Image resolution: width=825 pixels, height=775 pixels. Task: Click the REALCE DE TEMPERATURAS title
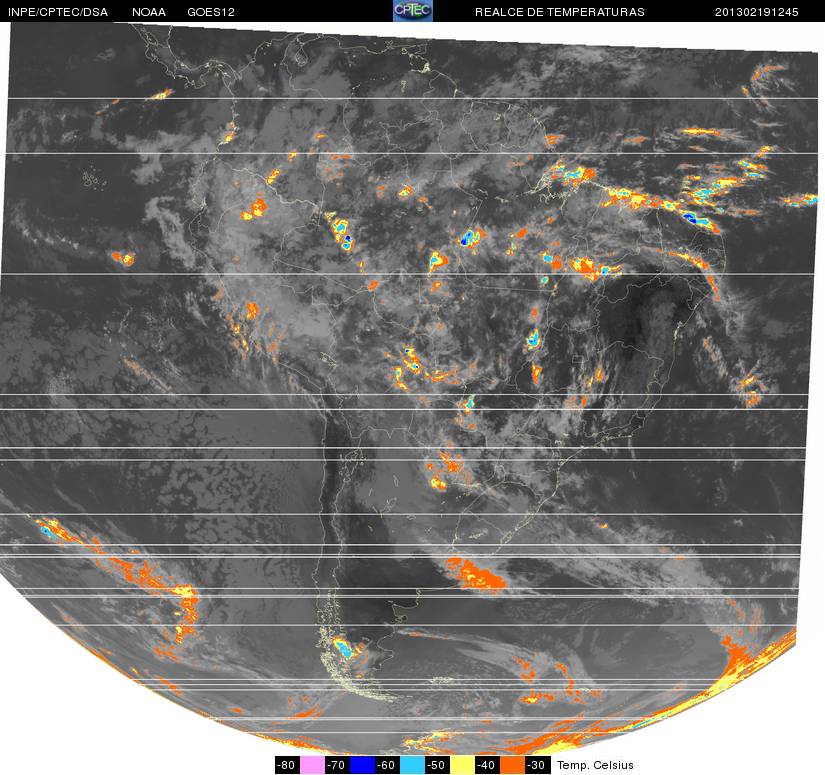tap(559, 12)
